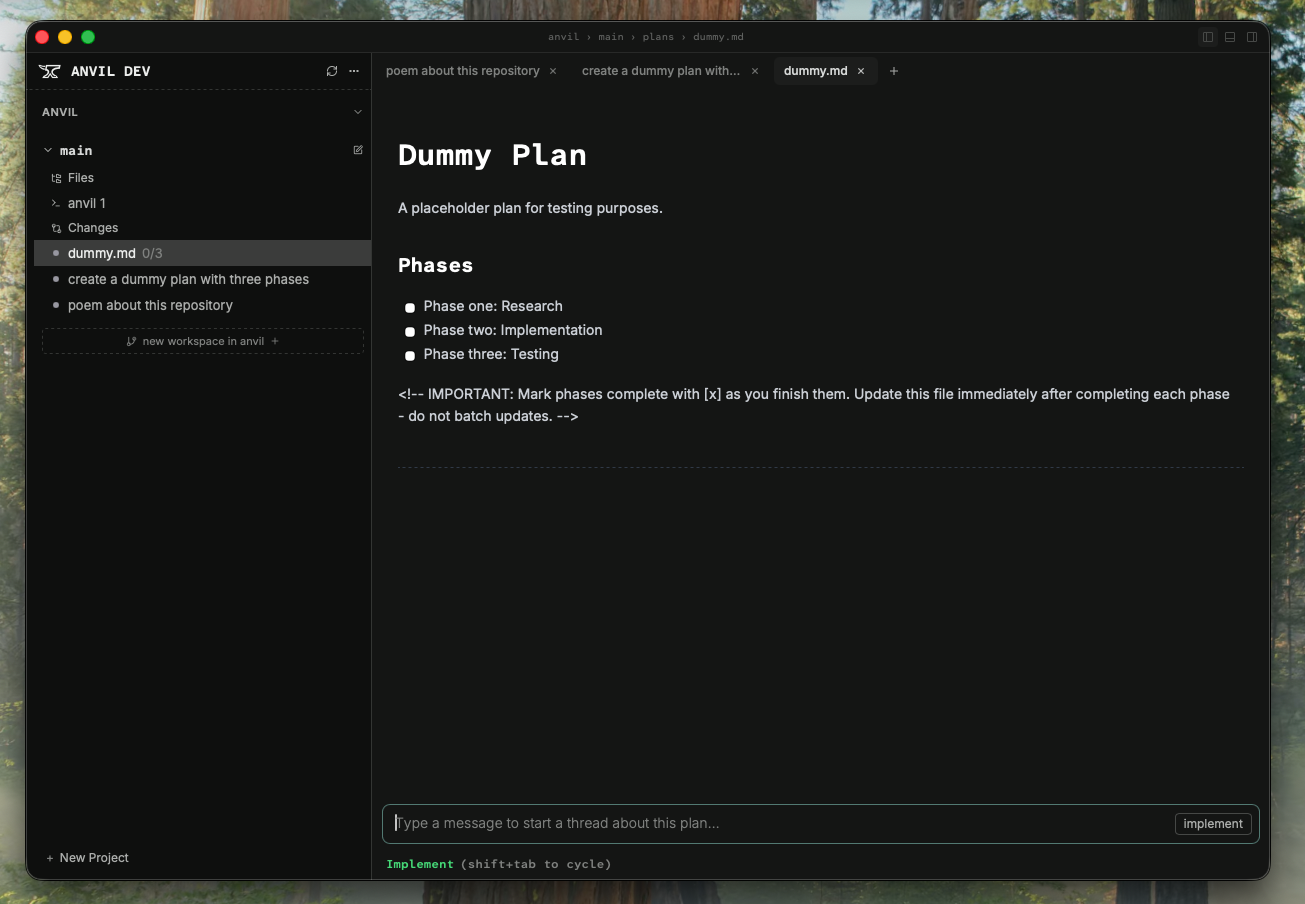This screenshot has height=904, width=1305.
Task: Click the edit icon next to main
Action: tap(358, 150)
